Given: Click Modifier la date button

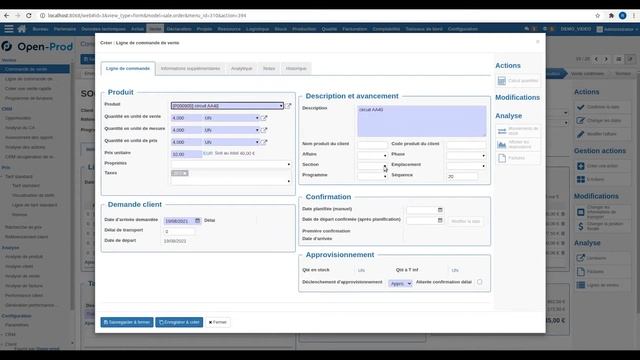Looking at the screenshot, I should click(x=465, y=221).
